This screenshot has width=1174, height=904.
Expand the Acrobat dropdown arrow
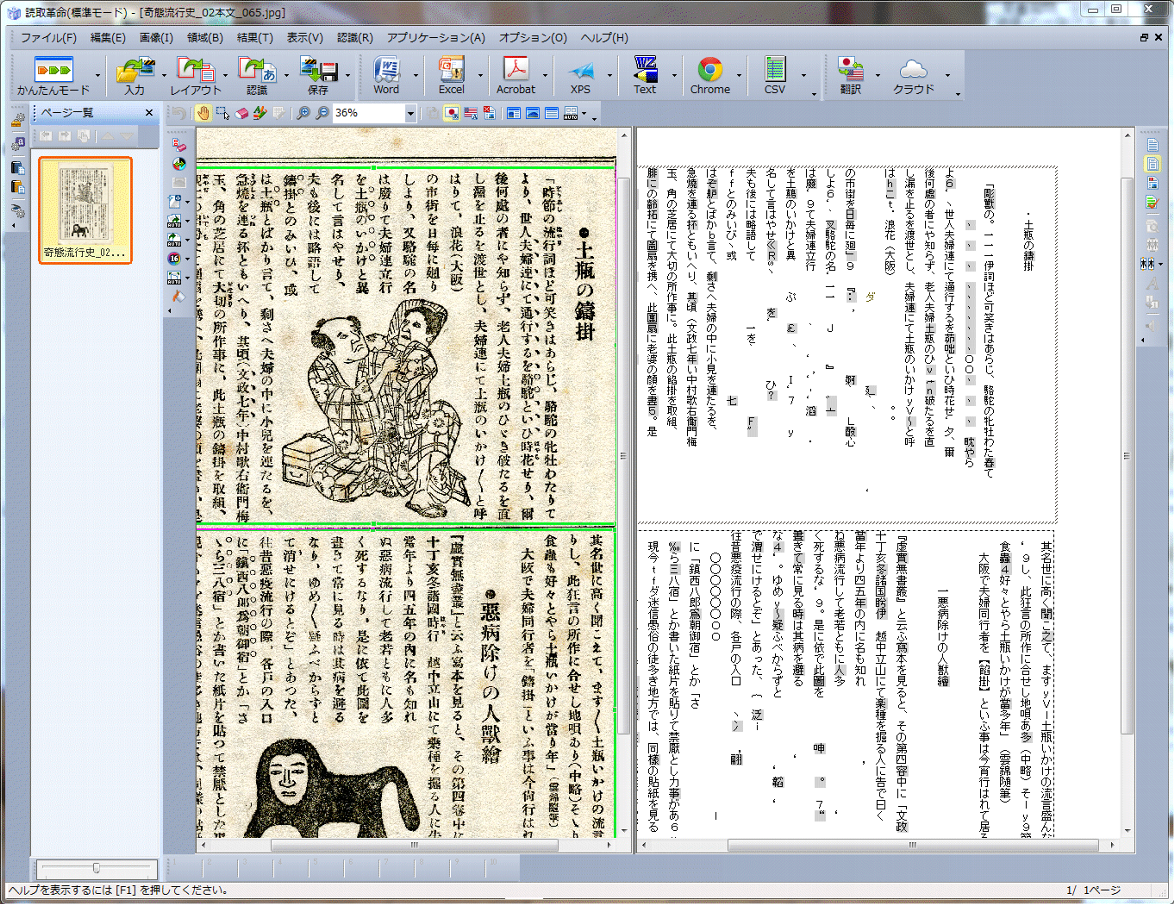(544, 76)
